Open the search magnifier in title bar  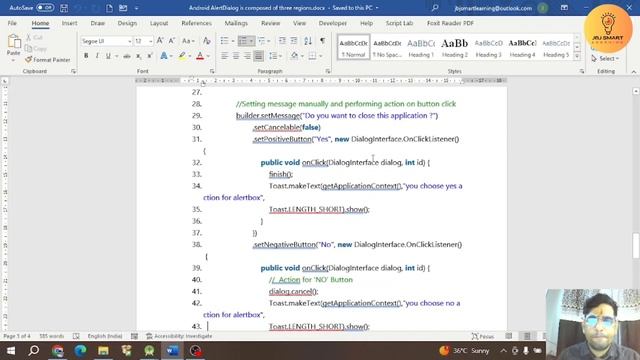[x=435, y=8]
